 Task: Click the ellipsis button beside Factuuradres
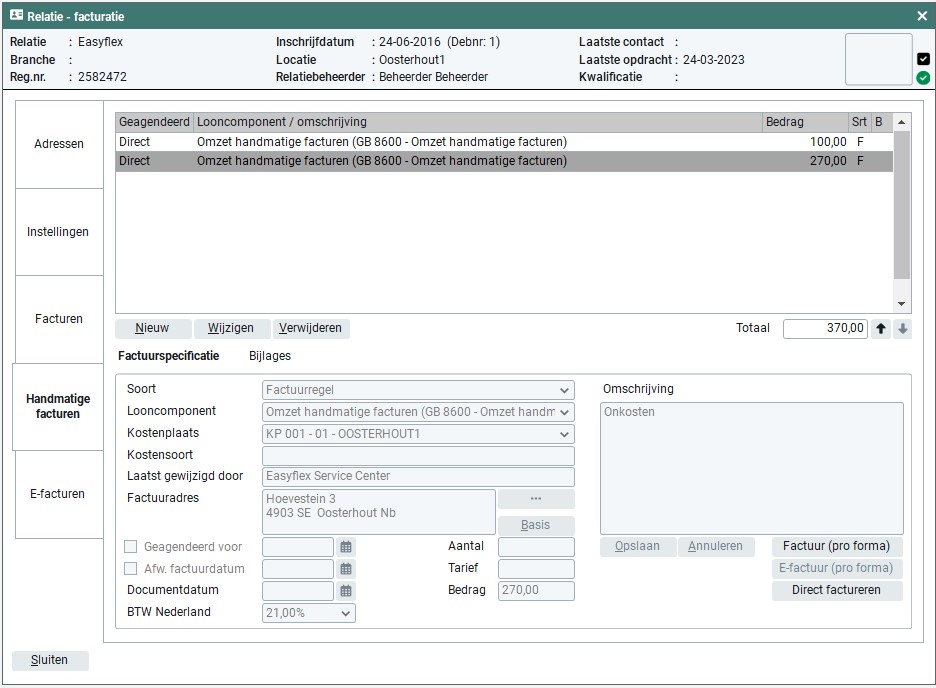[x=535, y=499]
